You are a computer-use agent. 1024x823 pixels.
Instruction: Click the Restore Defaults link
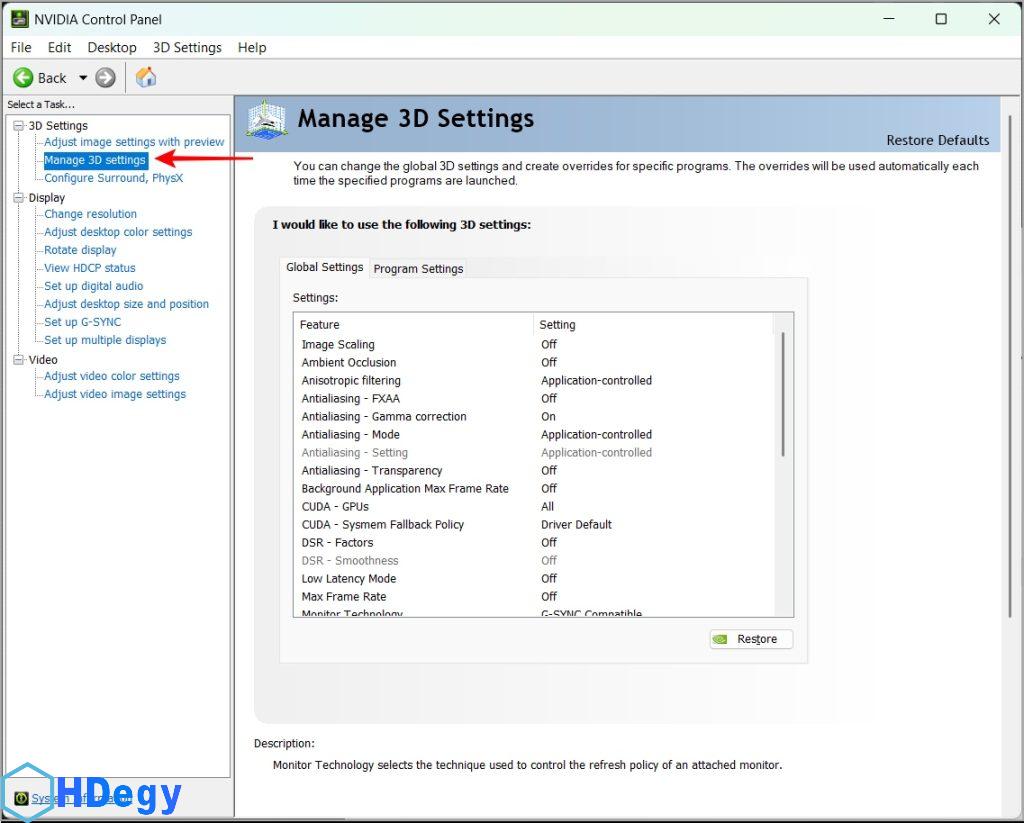[x=937, y=140]
